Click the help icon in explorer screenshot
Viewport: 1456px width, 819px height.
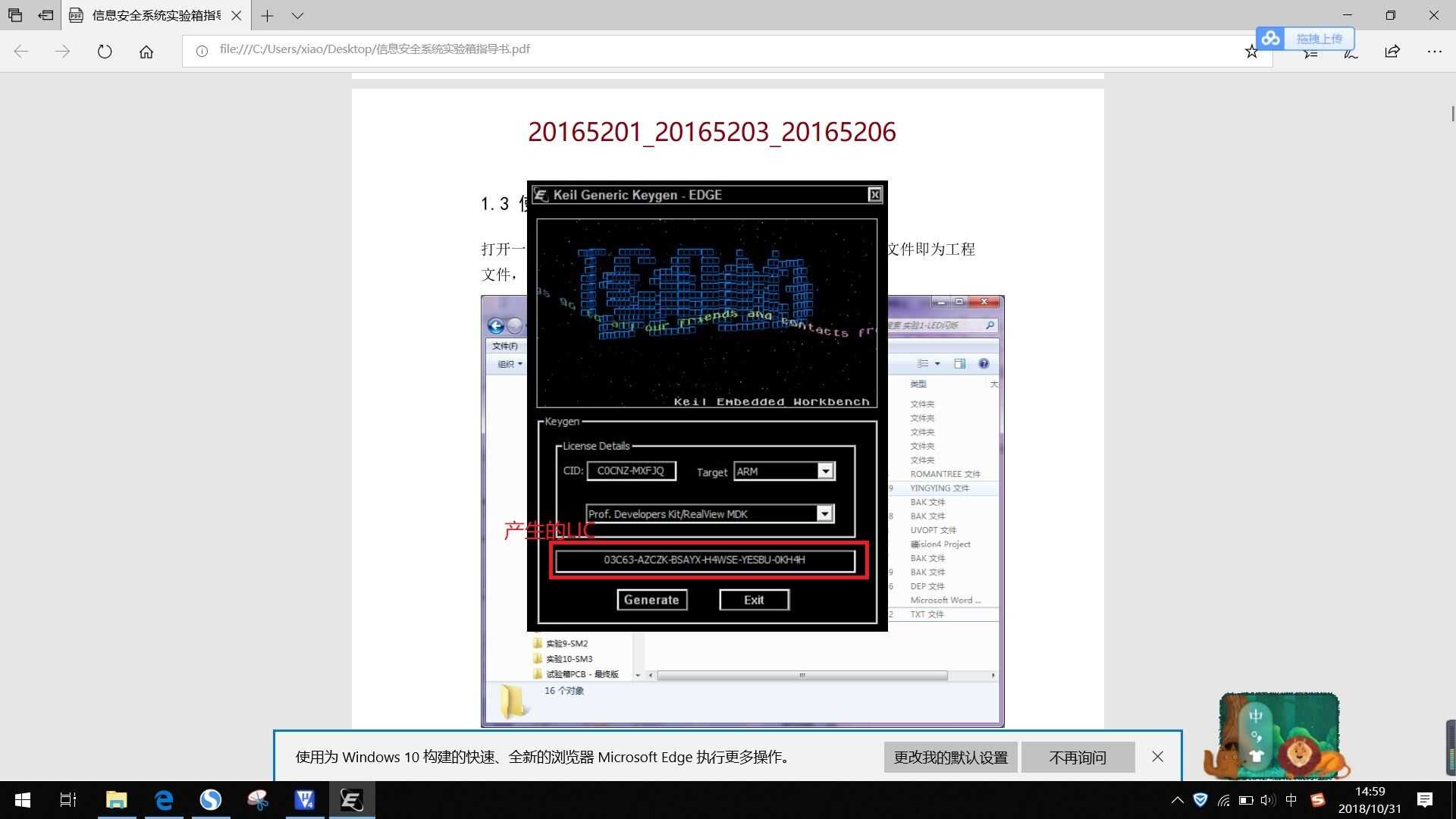[x=984, y=364]
